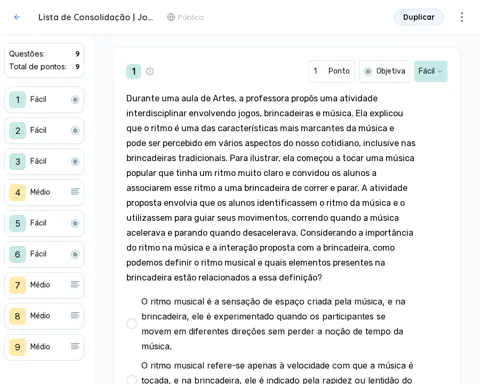Viewport: 480px width, 384px height.
Task: Click the 'Médio' label of question 9
Action: pos(40,347)
